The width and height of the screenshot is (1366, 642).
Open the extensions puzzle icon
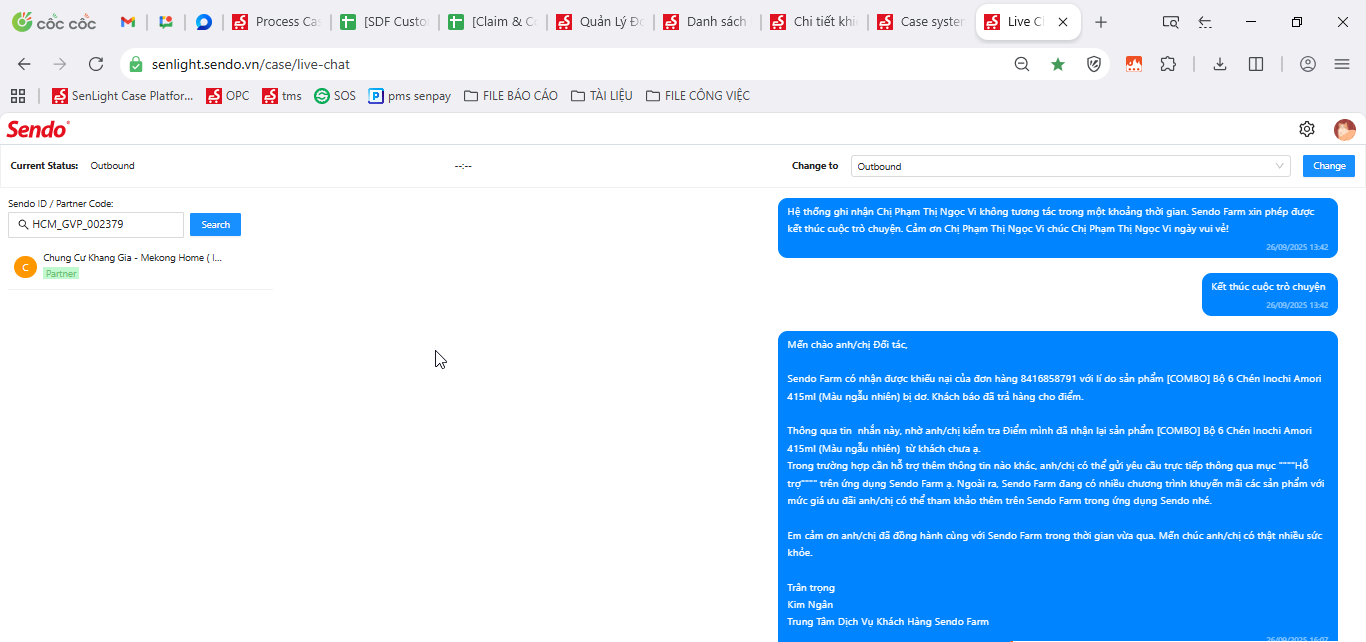[x=1168, y=64]
